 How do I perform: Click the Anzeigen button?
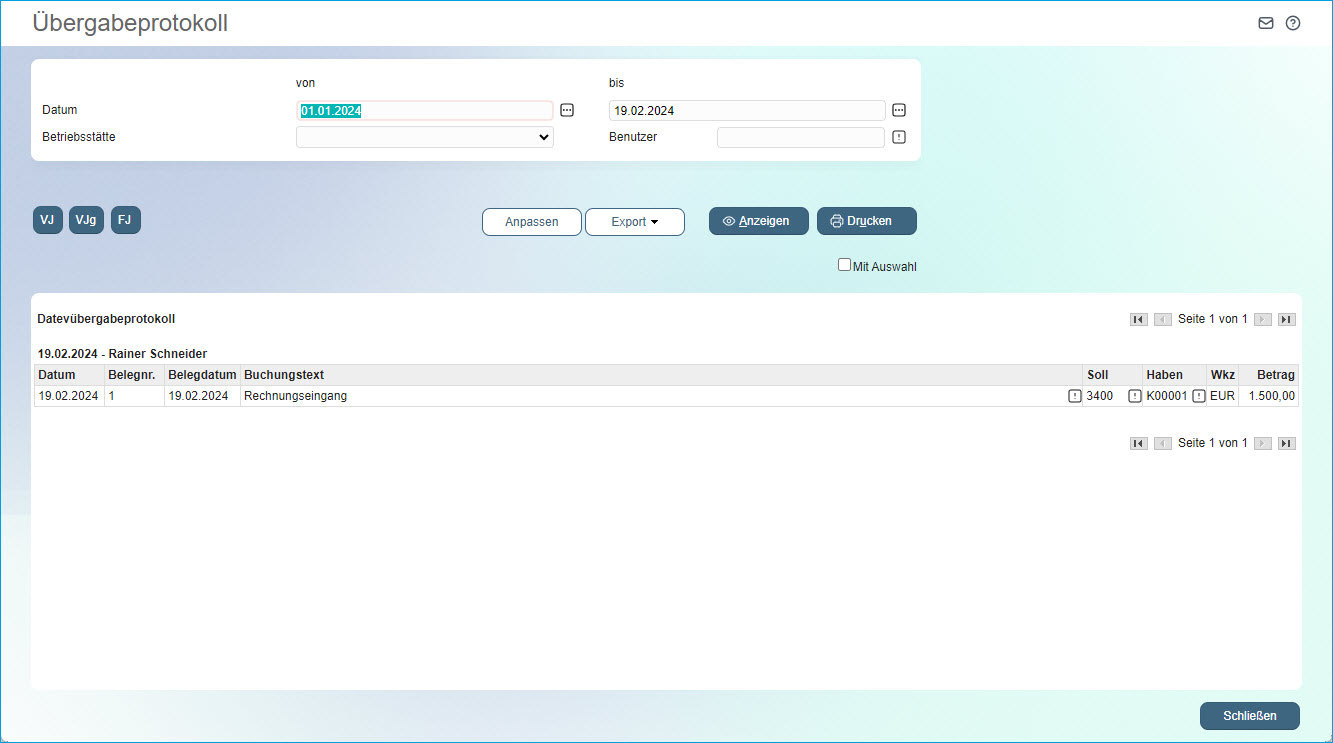pos(759,221)
